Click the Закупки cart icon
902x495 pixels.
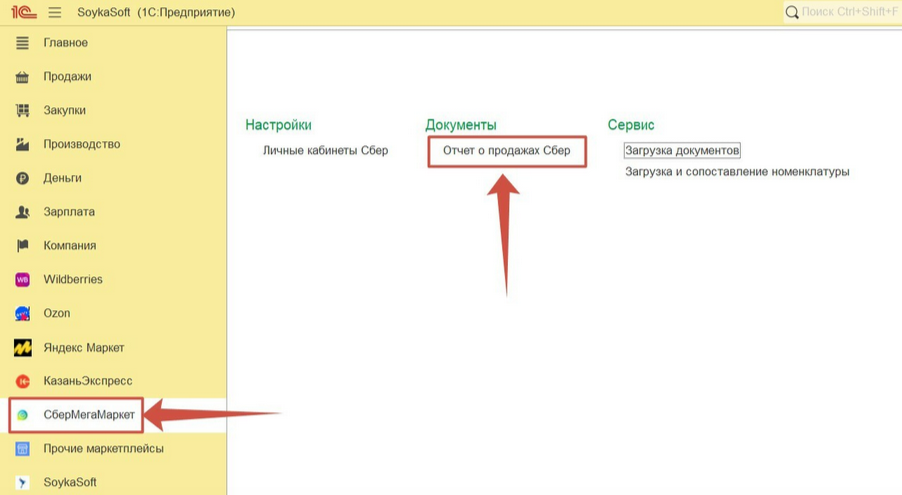click(23, 111)
